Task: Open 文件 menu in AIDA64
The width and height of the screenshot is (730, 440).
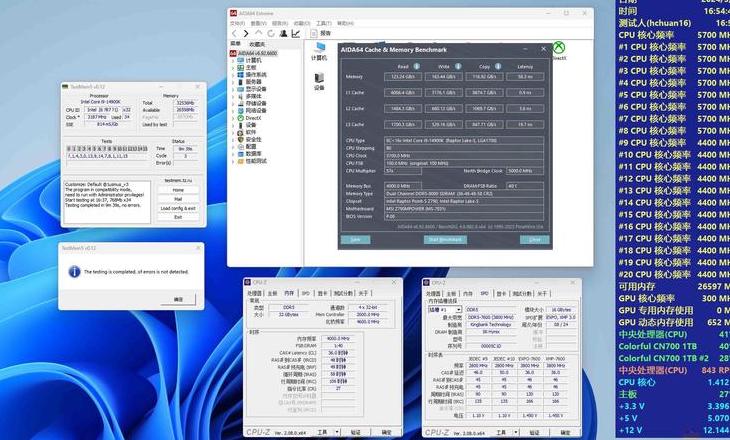Action: pyautogui.click(x=237, y=23)
